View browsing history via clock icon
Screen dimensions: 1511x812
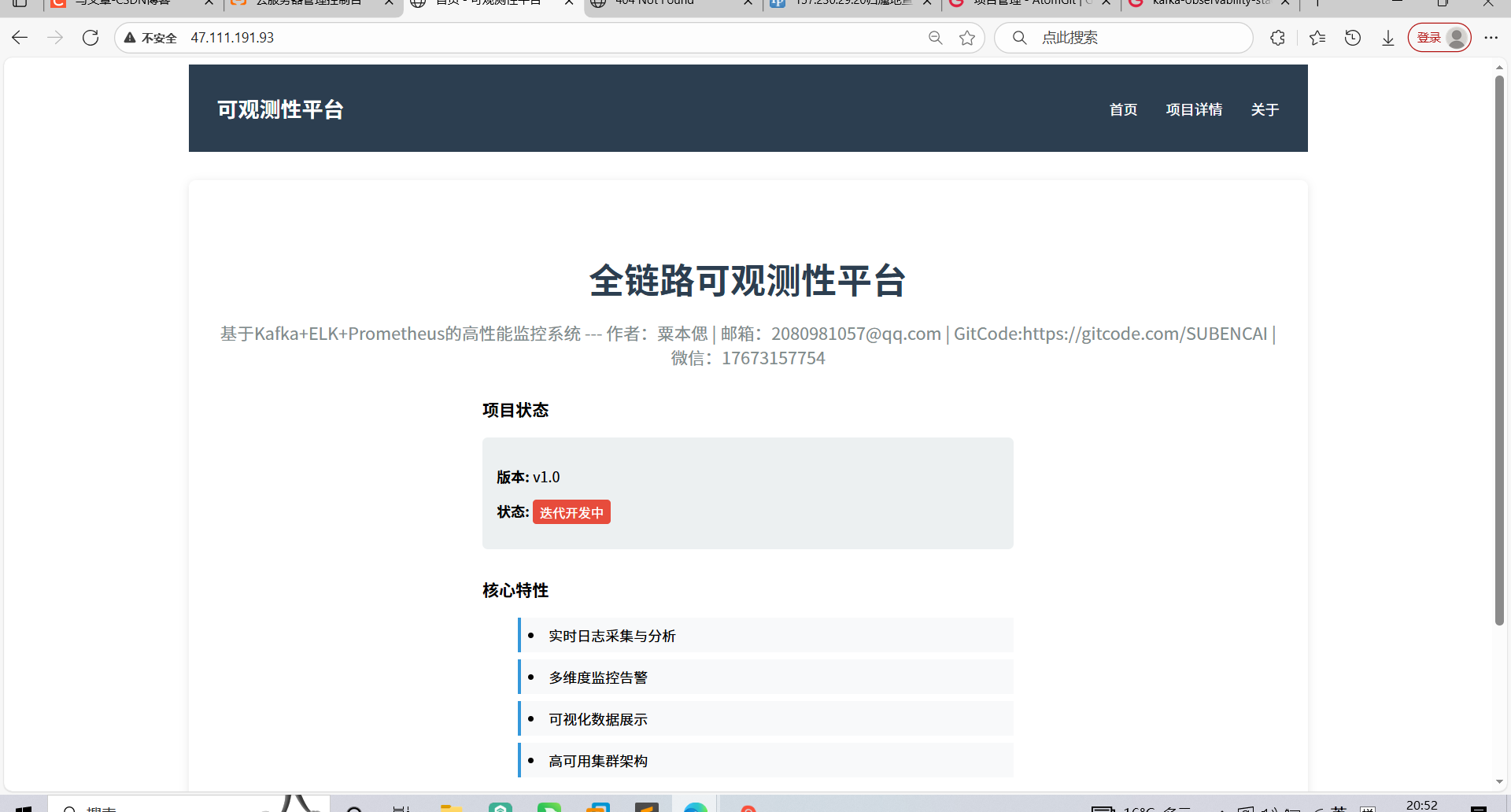coord(1353,37)
